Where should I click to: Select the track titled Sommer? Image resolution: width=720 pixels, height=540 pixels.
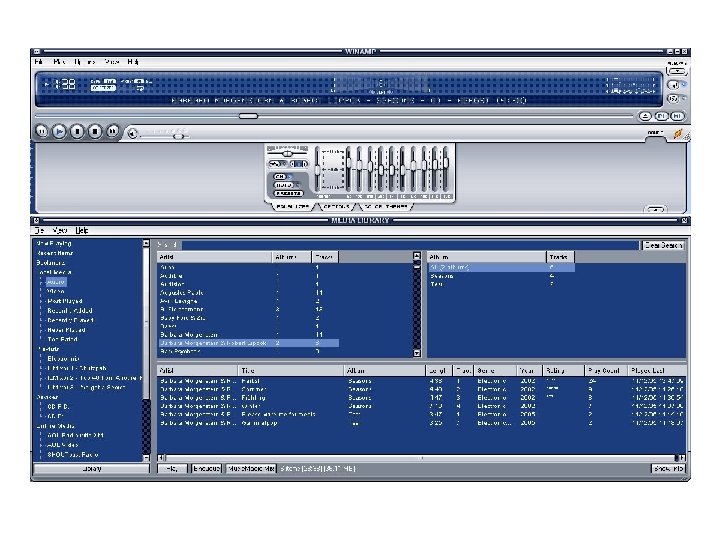coord(421,389)
